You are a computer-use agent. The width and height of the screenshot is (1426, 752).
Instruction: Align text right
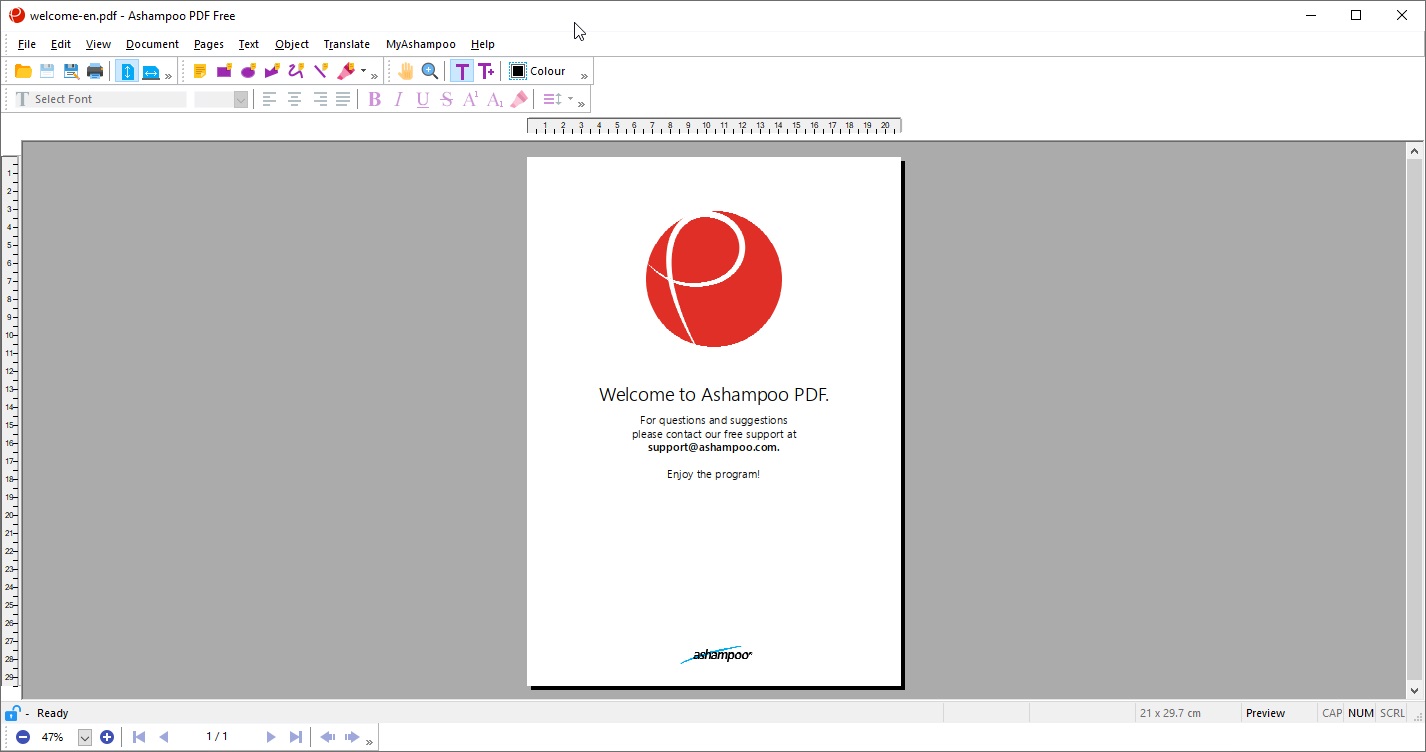[320, 99]
